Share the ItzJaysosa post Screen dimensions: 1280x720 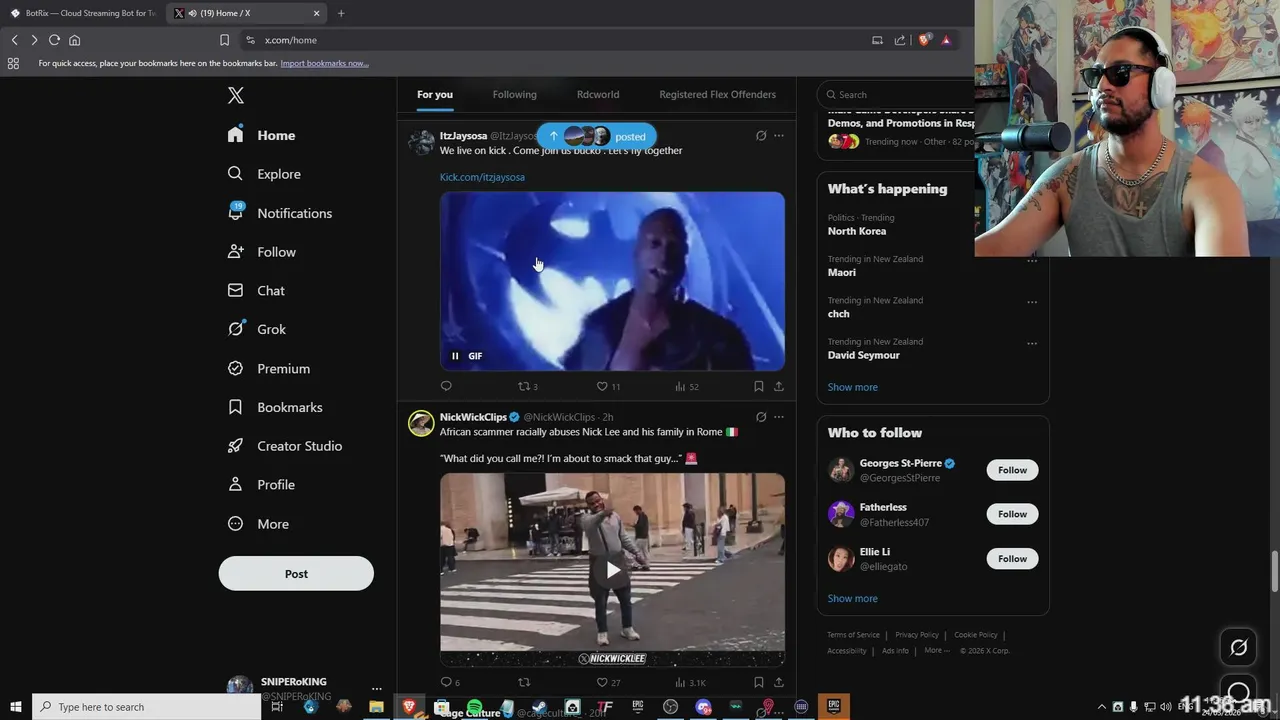point(779,386)
